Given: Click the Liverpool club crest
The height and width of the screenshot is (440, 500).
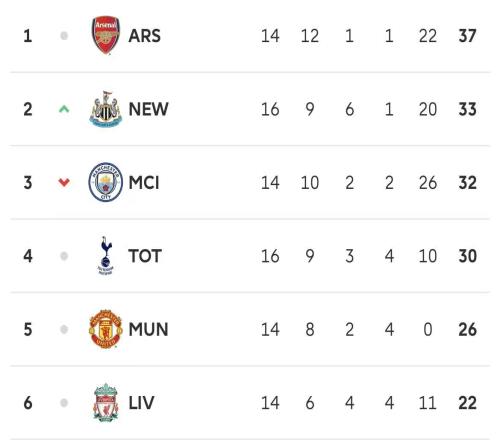Looking at the screenshot, I should 106,402.
